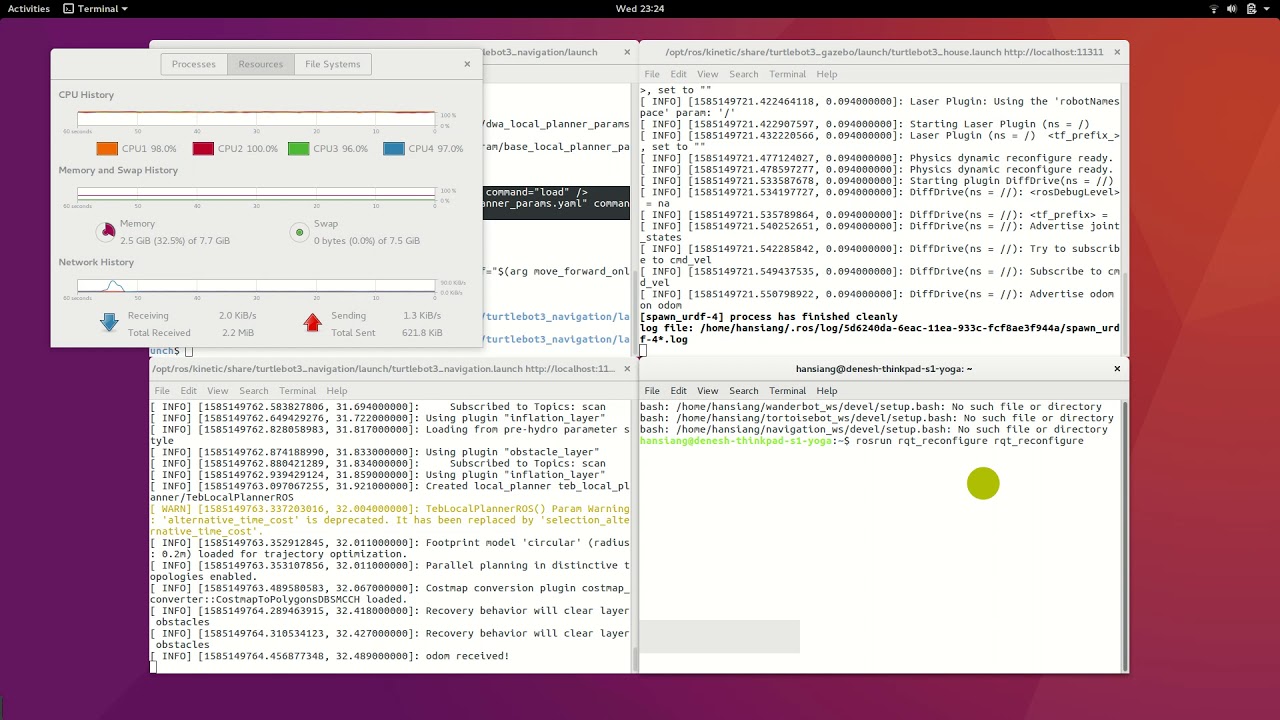
Task: Click the Sending red up-arrow icon
Action: tap(312, 323)
